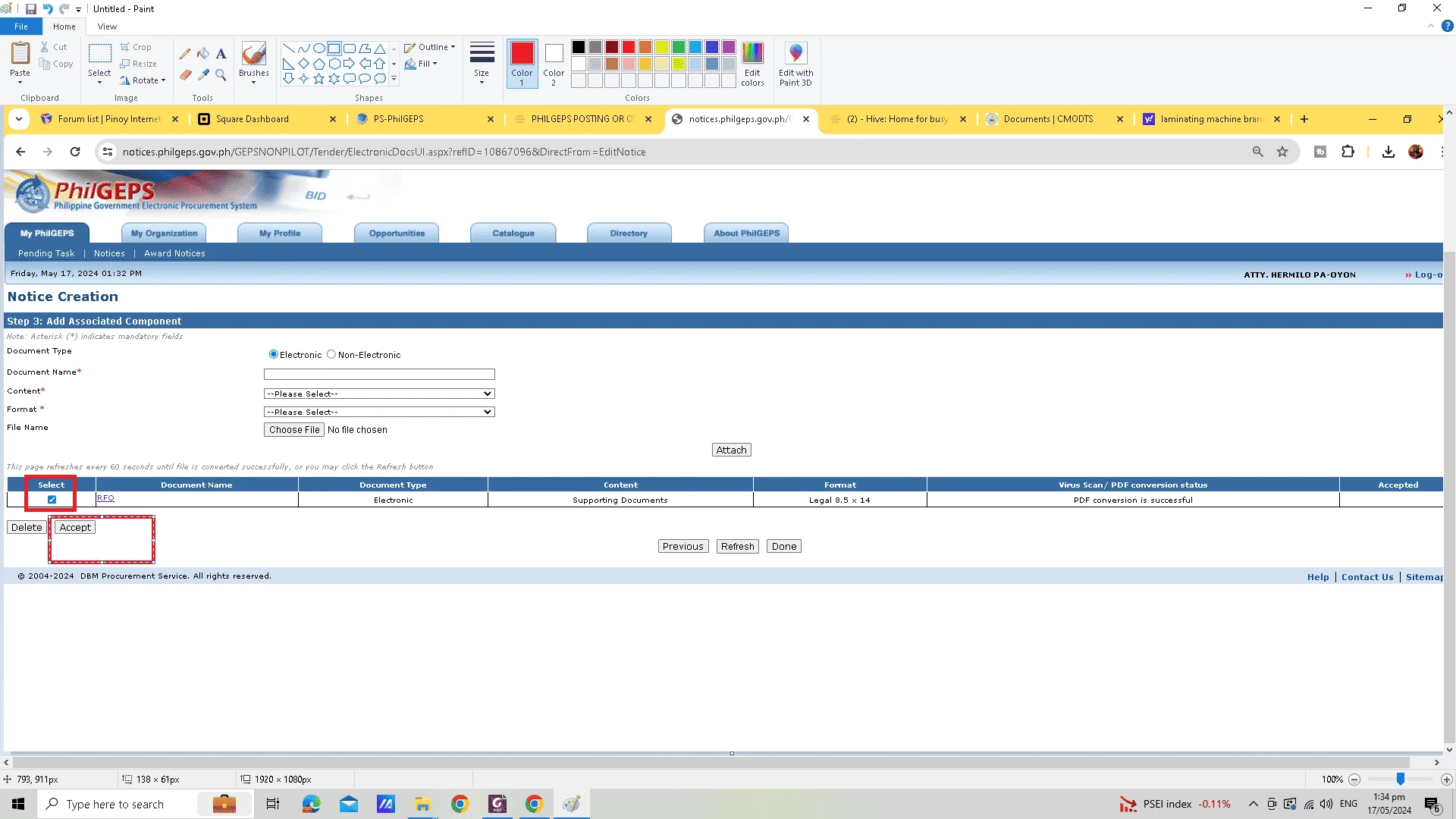
Task: Open the browser downloads icon
Action: 1389,152
